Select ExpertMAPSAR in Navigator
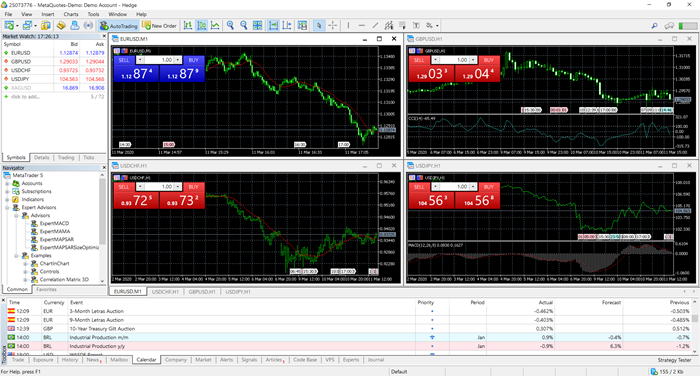 pyautogui.click(x=57, y=239)
